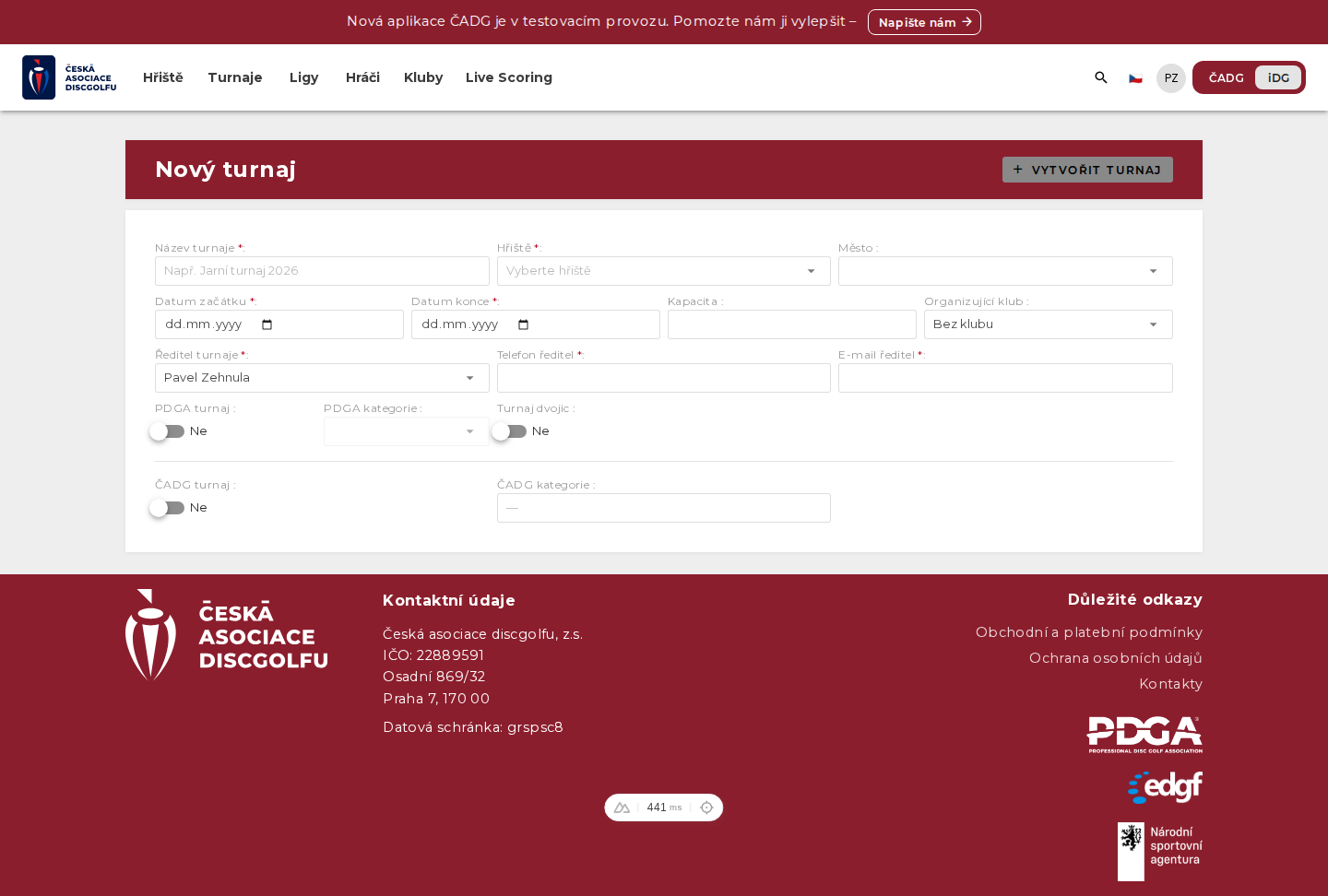
Task: Expand the Hřiště dropdown
Action: pos(663,271)
